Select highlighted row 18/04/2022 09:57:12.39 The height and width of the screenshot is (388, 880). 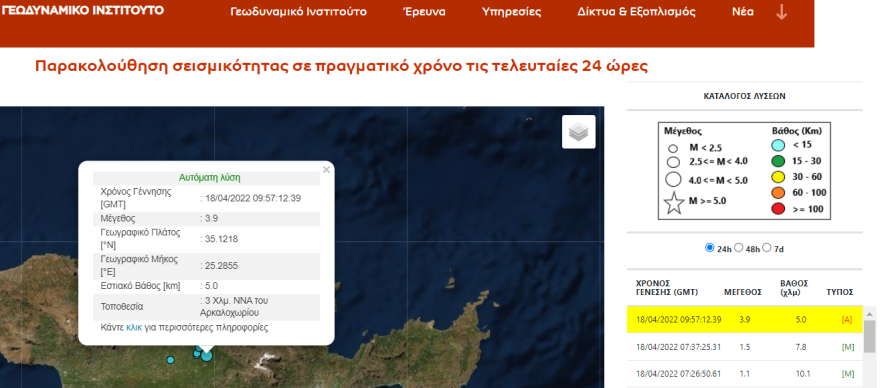click(x=745, y=319)
